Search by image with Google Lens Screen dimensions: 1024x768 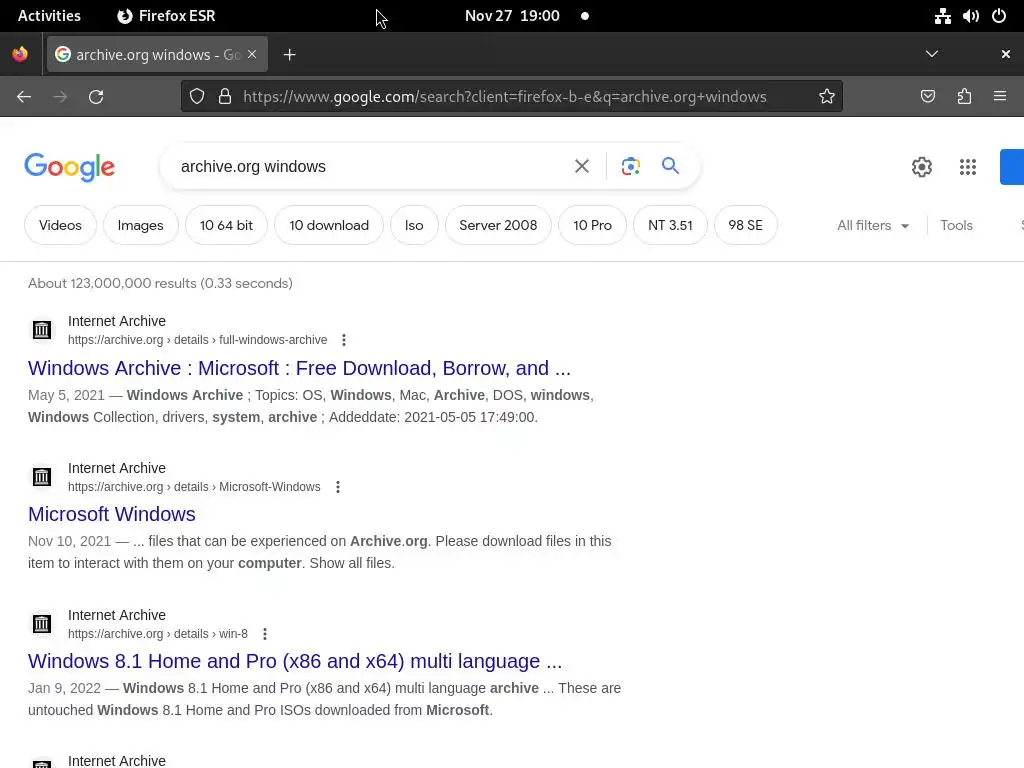tap(630, 167)
